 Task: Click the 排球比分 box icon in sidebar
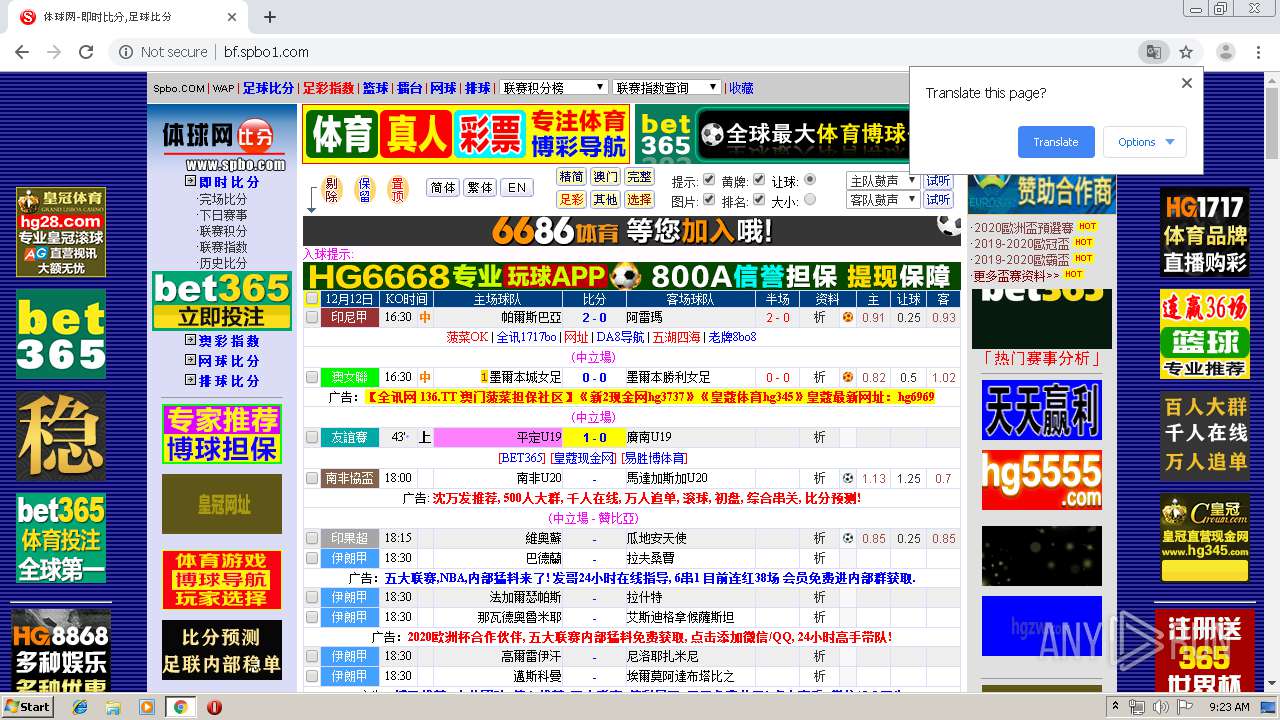tap(190, 380)
